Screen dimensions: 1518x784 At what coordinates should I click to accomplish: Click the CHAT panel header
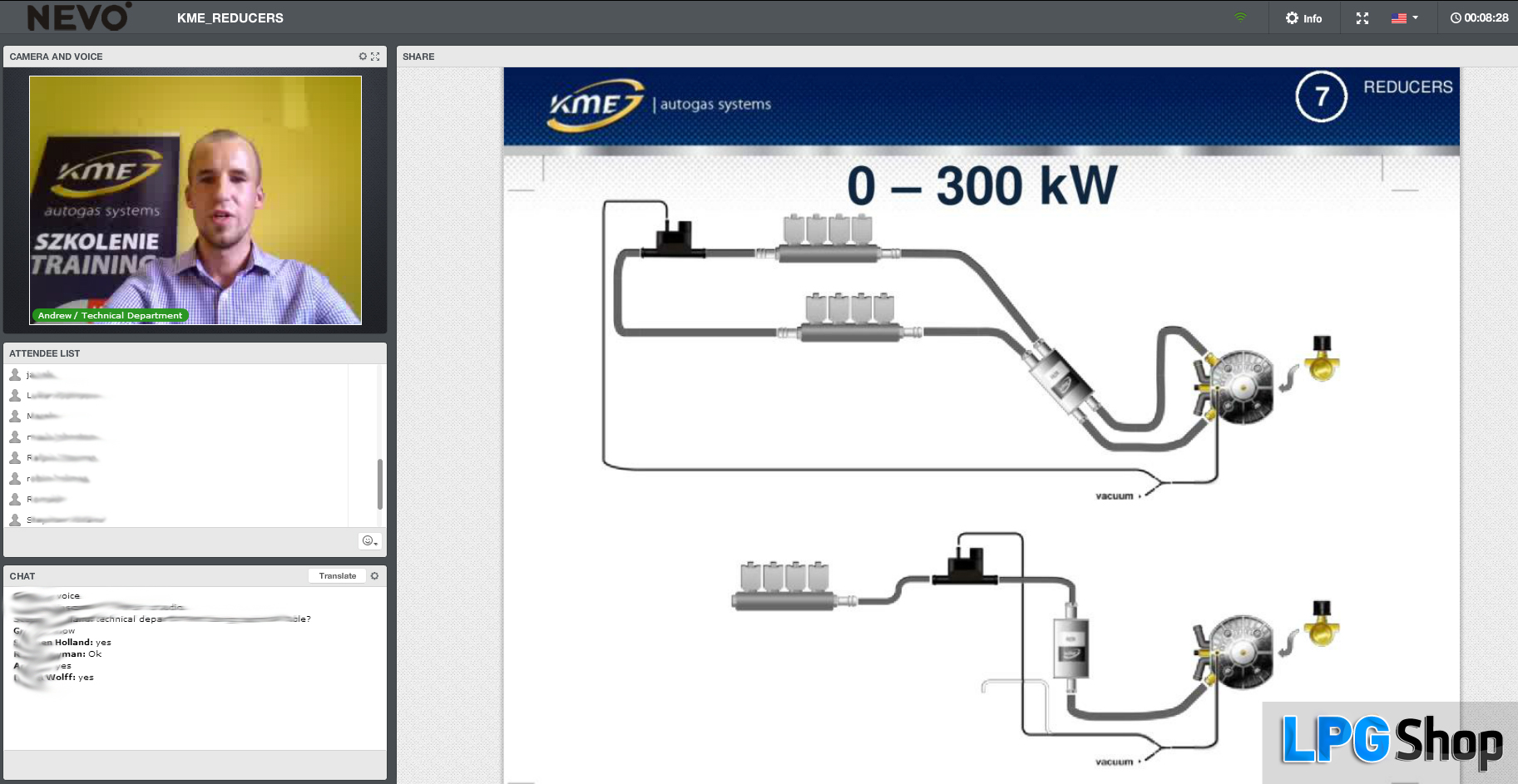click(22, 576)
